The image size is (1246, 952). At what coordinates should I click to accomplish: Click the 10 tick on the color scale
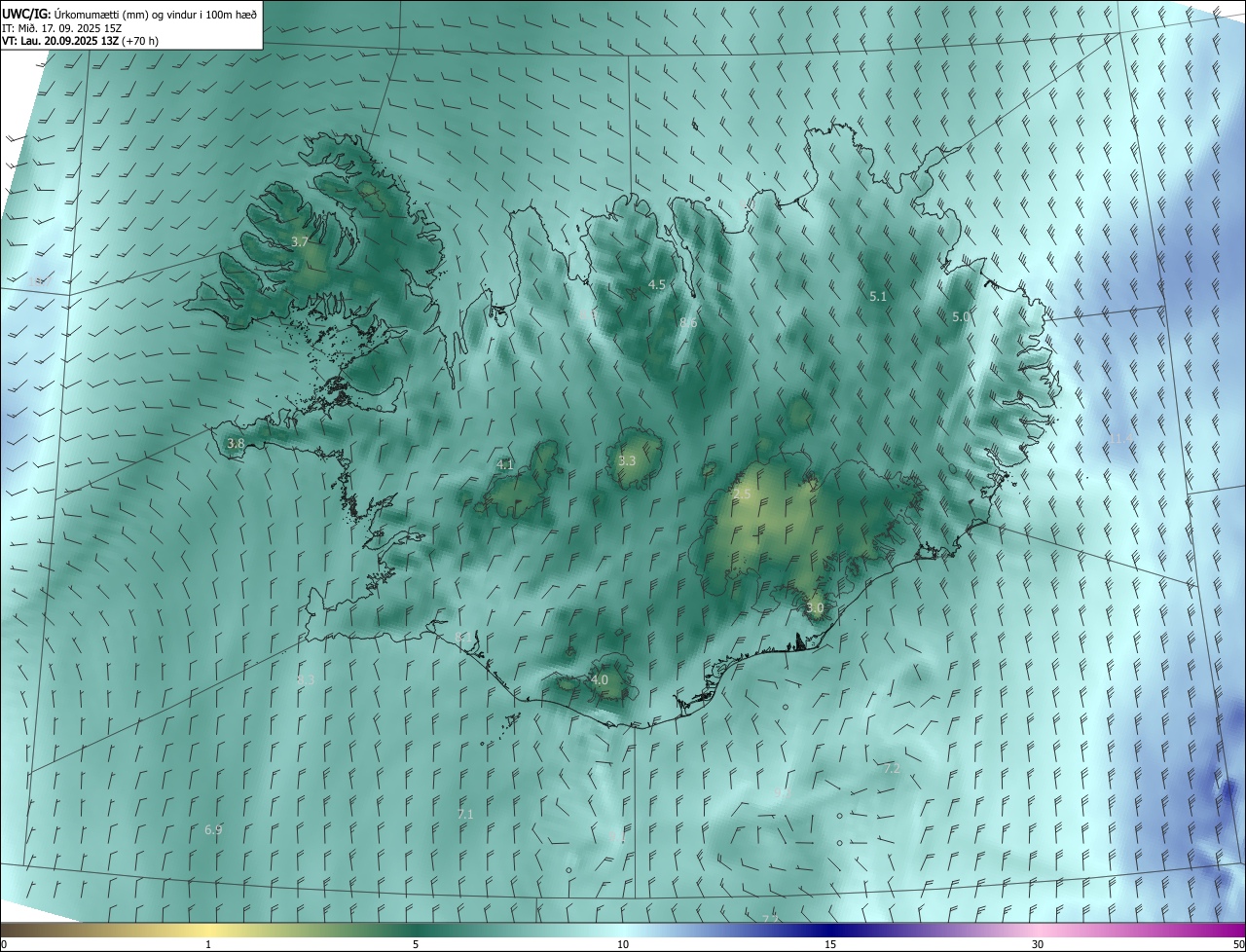click(623, 945)
